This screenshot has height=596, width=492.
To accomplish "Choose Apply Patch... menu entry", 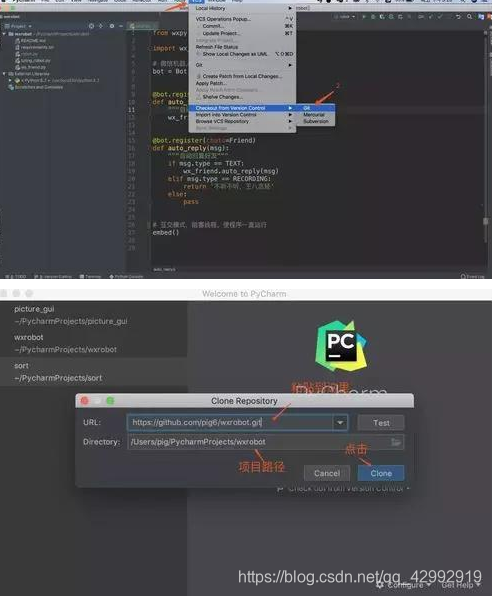I will 242,83.
